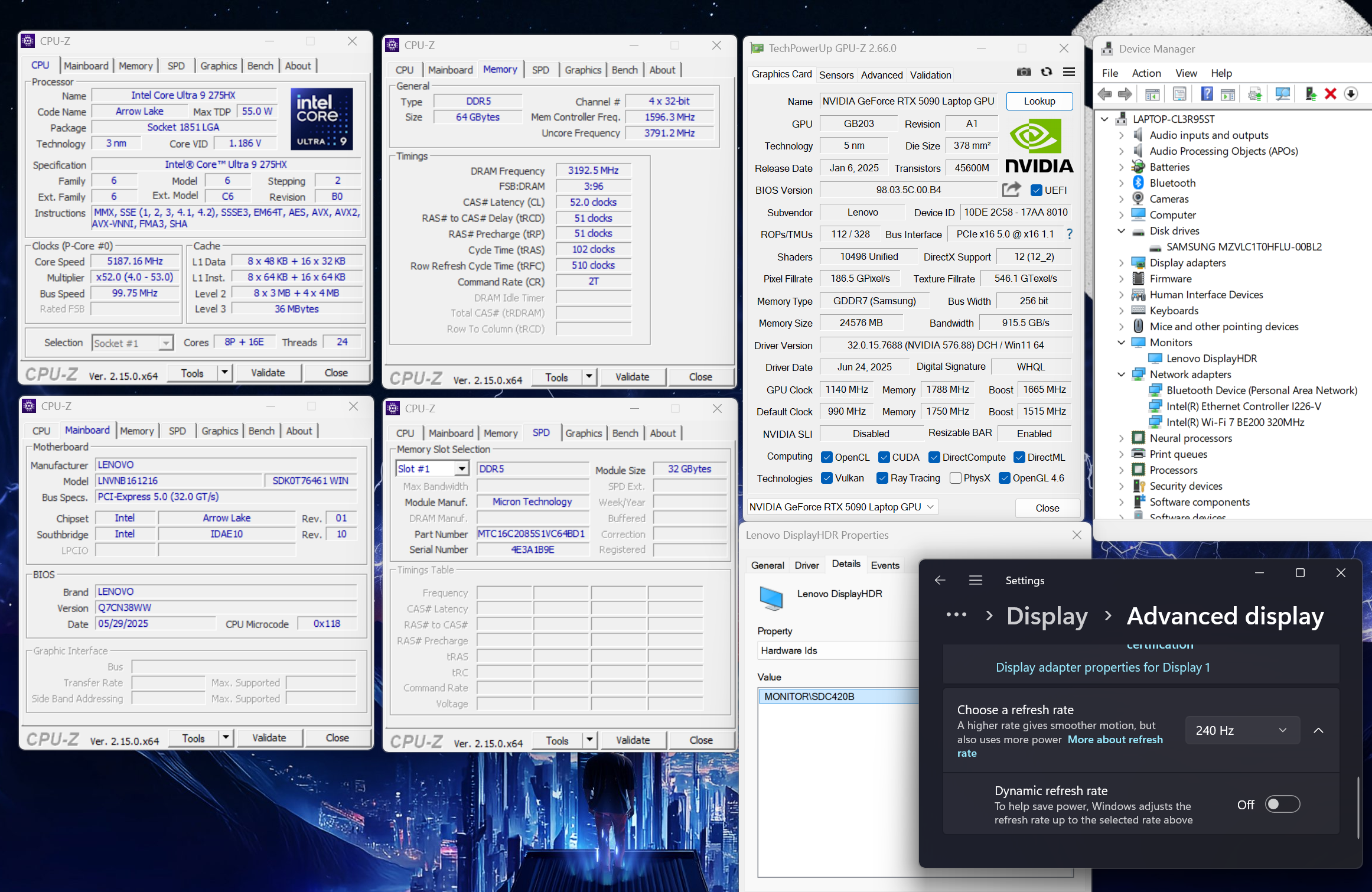The image size is (1372, 892).
Task: Collapse the Disk drives tree node
Action: (1121, 231)
